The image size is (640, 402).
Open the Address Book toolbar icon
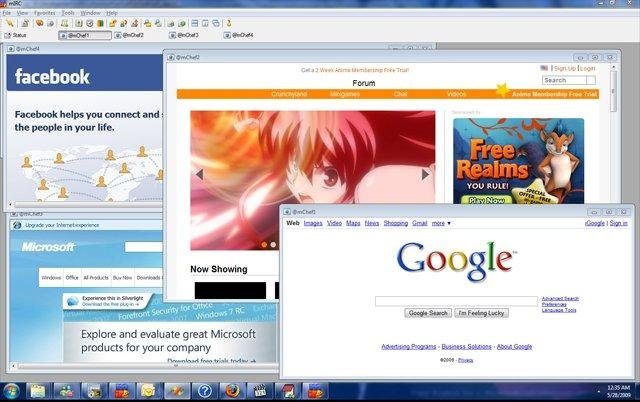pos(79,23)
